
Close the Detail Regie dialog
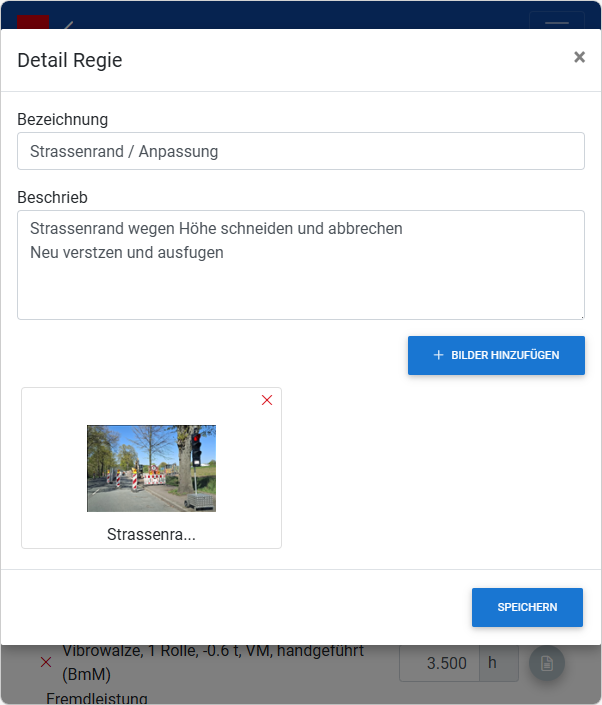tap(579, 57)
